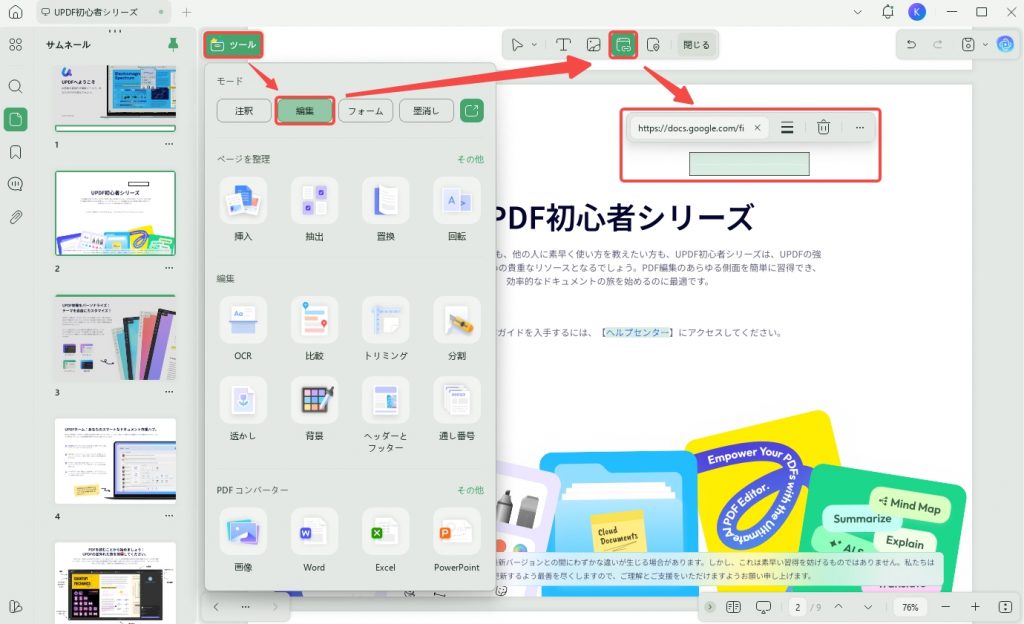Select the image edit tool in toolbar
The height and width of the screenshot is (624, 1024).
tap(594, 44)
